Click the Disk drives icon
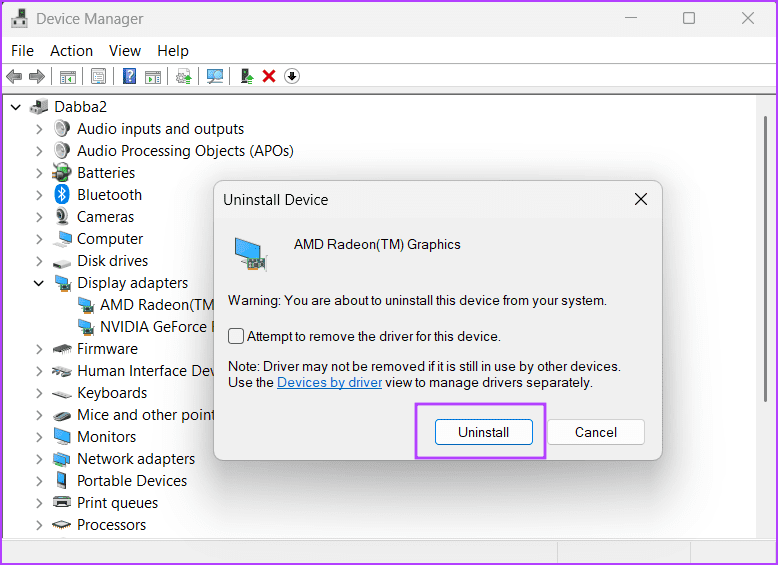The height and width of the screenshot is (565, 778). [62, 262]
